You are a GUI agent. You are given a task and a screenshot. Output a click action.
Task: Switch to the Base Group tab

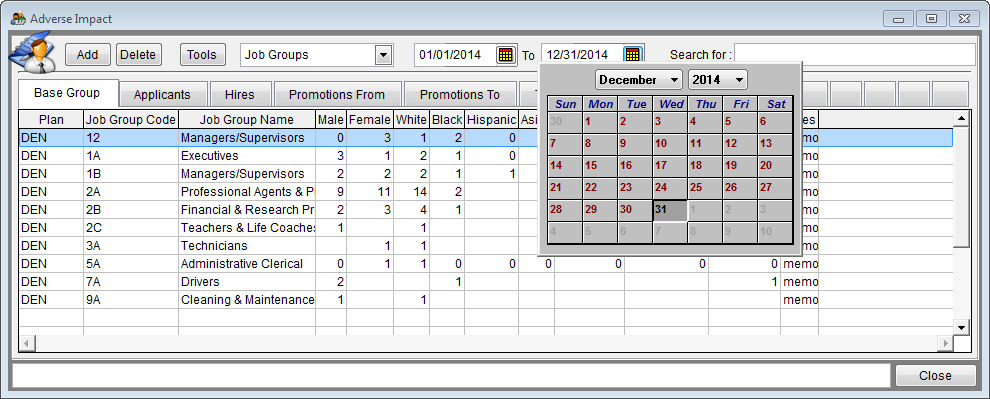67,93
